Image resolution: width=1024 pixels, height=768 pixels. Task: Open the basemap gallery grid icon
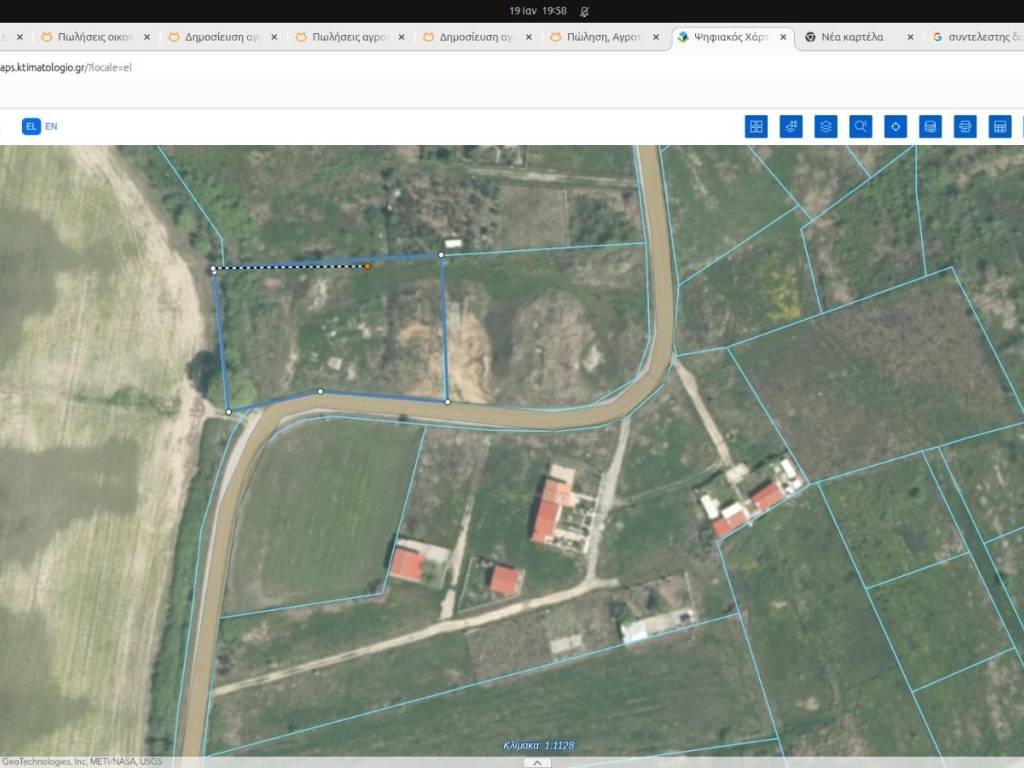click(x=756, y=127)
